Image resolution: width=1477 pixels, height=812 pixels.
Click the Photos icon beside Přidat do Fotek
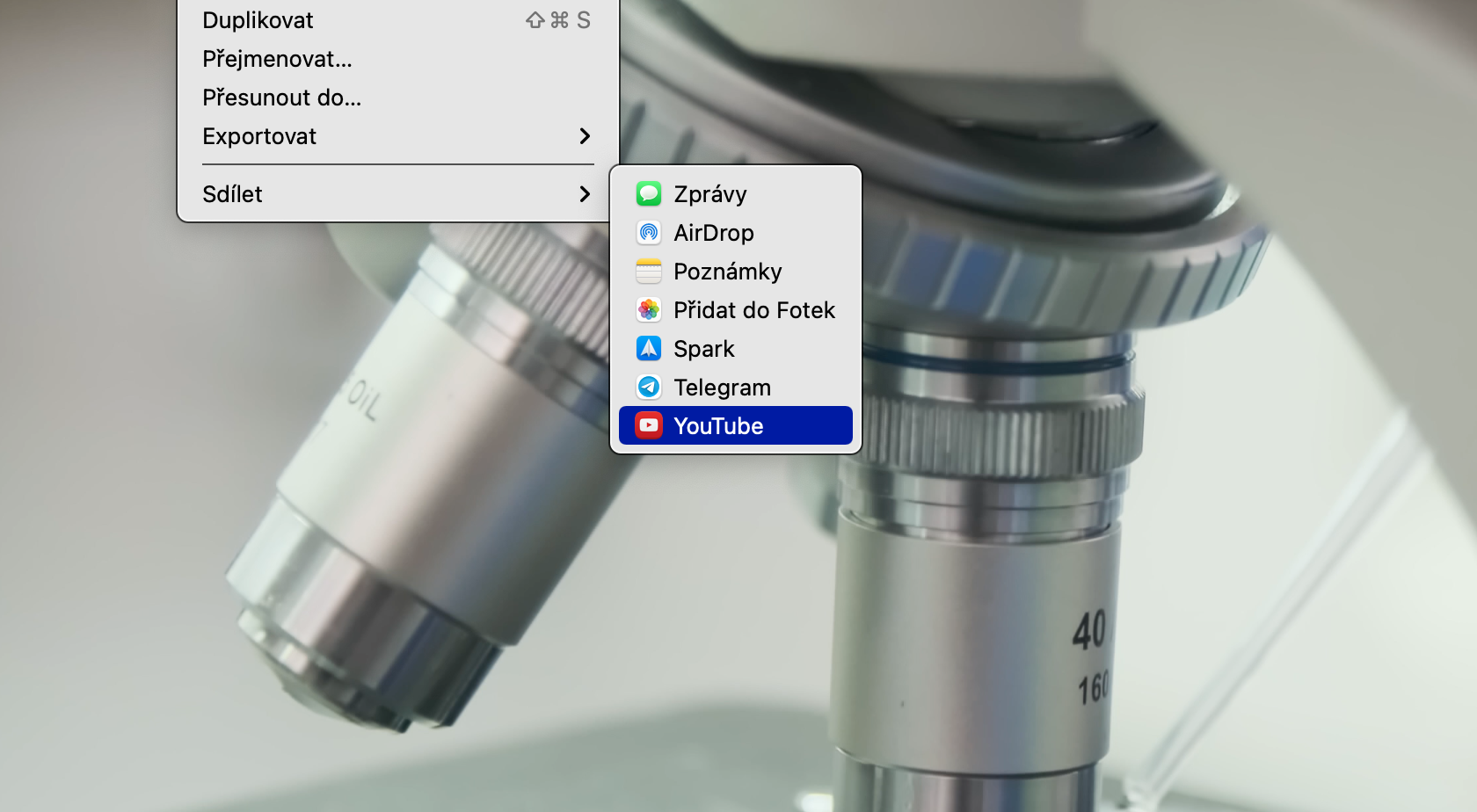649,309
